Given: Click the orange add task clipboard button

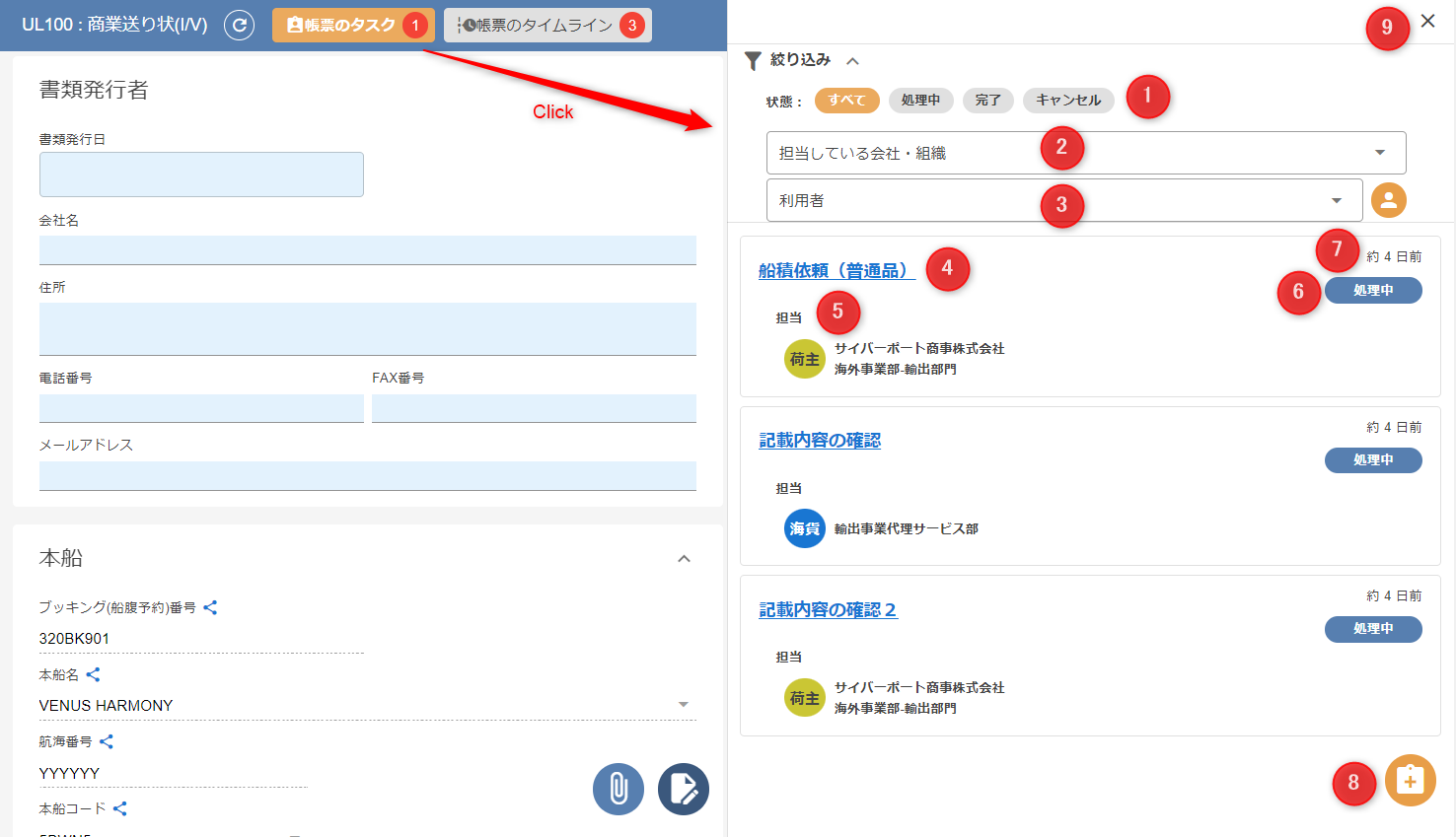Looking at the screenshot, I should point(1410,781).
